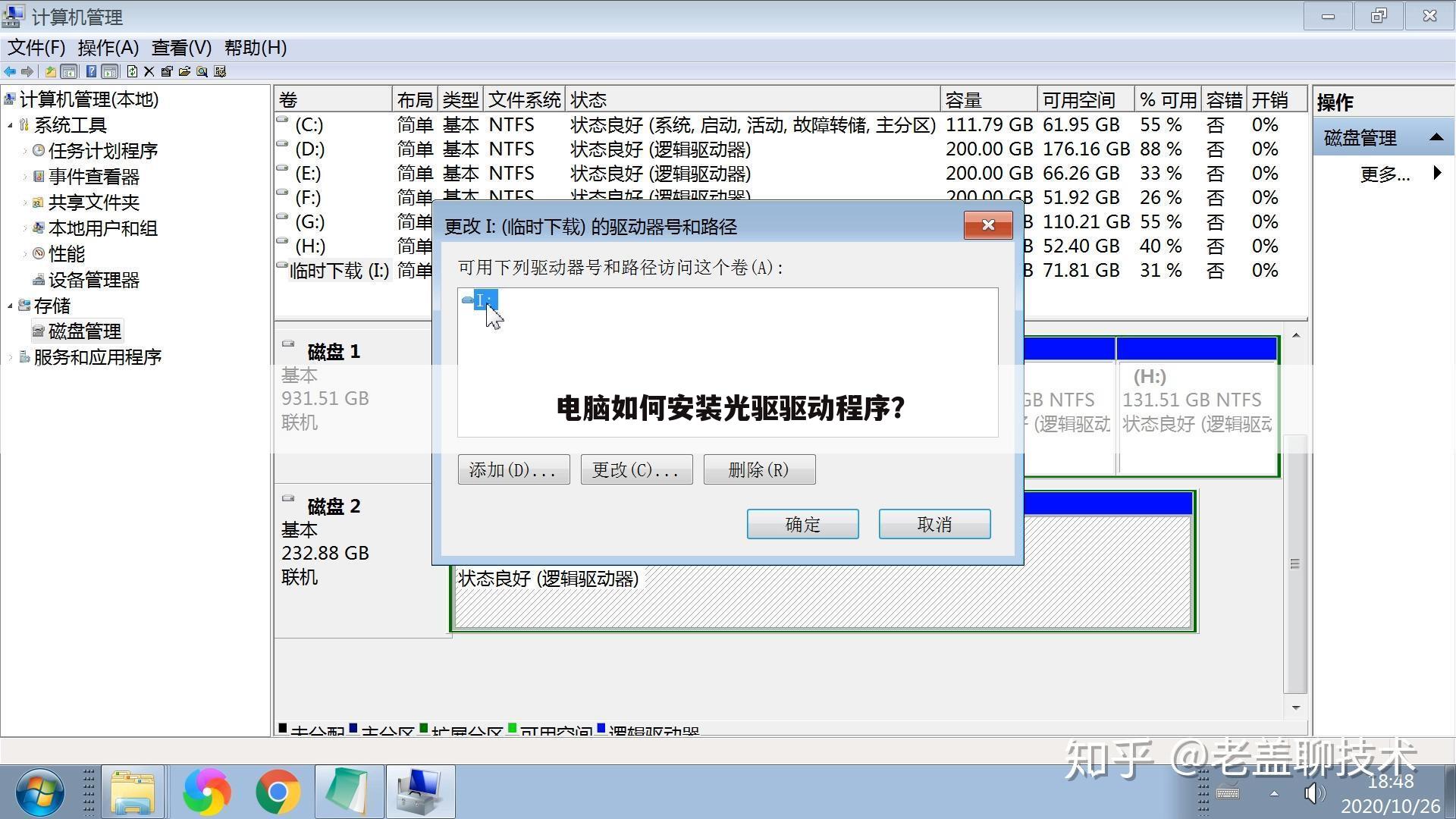The image size is (1456, 819).
Task: Click the volume speaker tray icon
Action: pos(1314,794)
